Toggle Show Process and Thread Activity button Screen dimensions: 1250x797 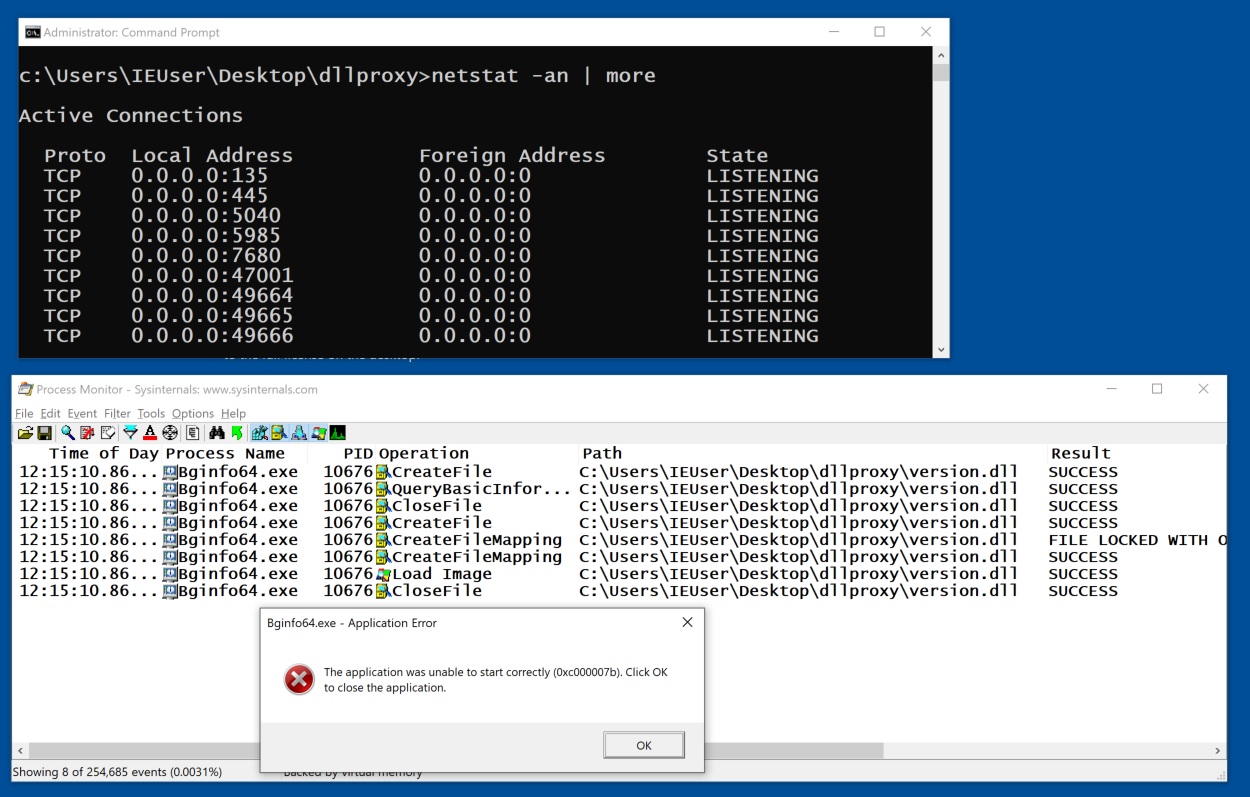(x=318, y=433)
